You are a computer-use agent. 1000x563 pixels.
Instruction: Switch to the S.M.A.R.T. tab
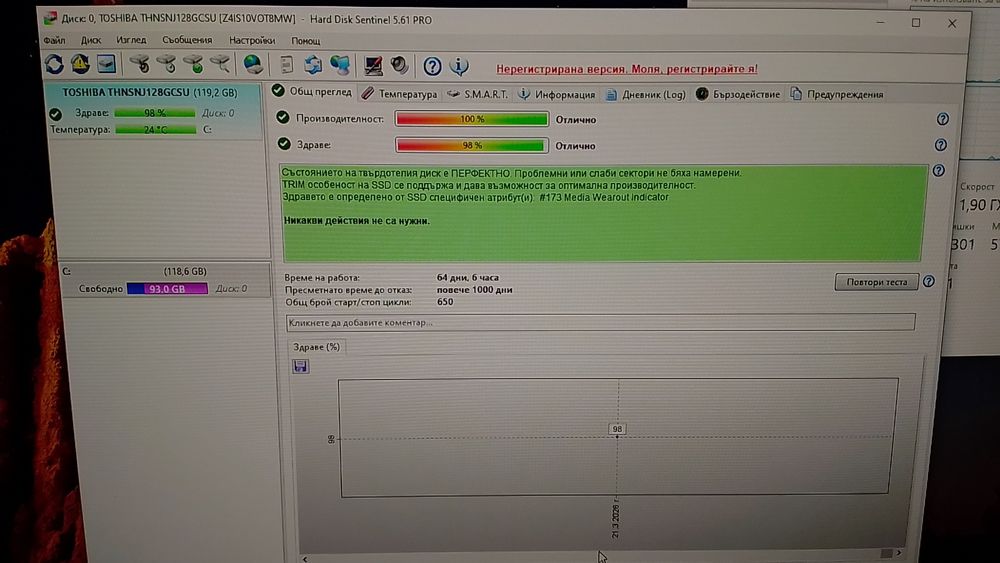pos(478,94)
